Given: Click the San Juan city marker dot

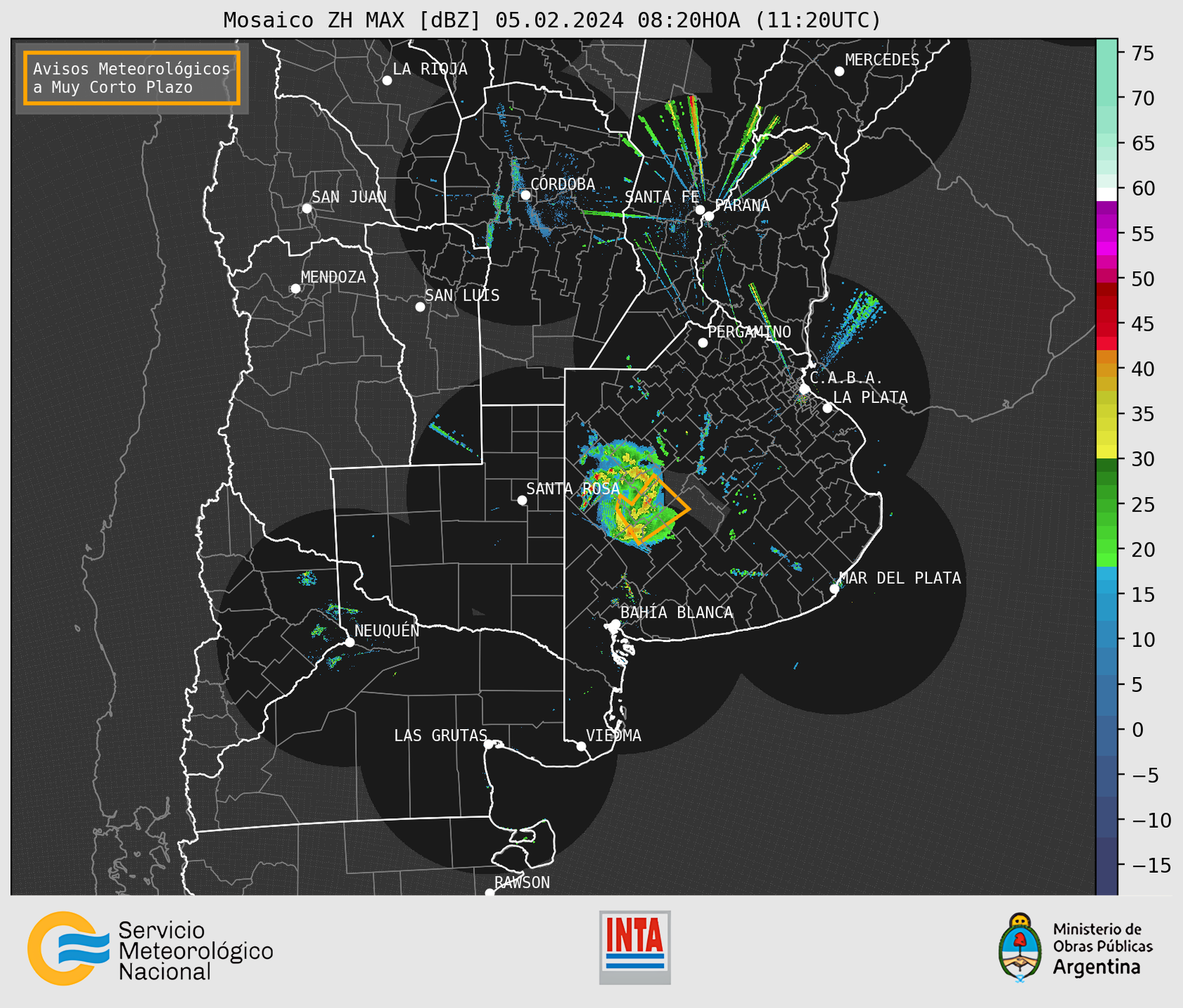Looking at the screenshot, I should click(x=306, y=208).
